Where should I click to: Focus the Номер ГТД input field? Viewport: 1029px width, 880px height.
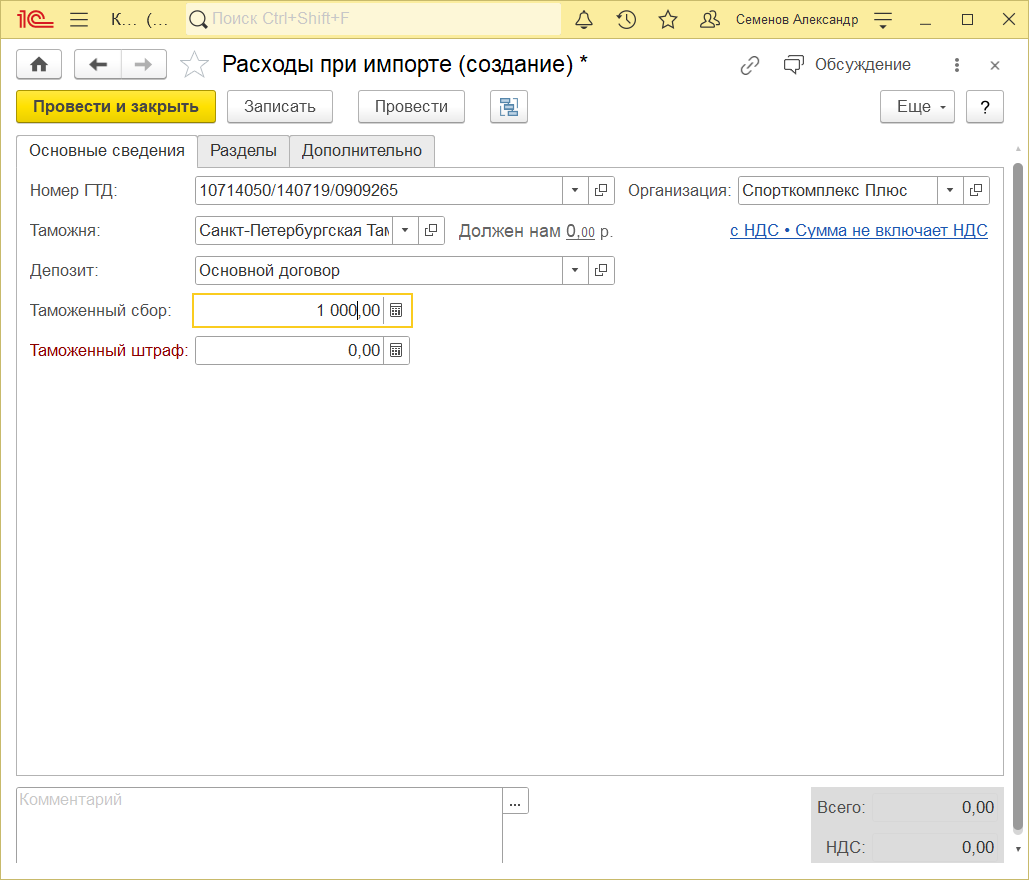tap(379, 190)
